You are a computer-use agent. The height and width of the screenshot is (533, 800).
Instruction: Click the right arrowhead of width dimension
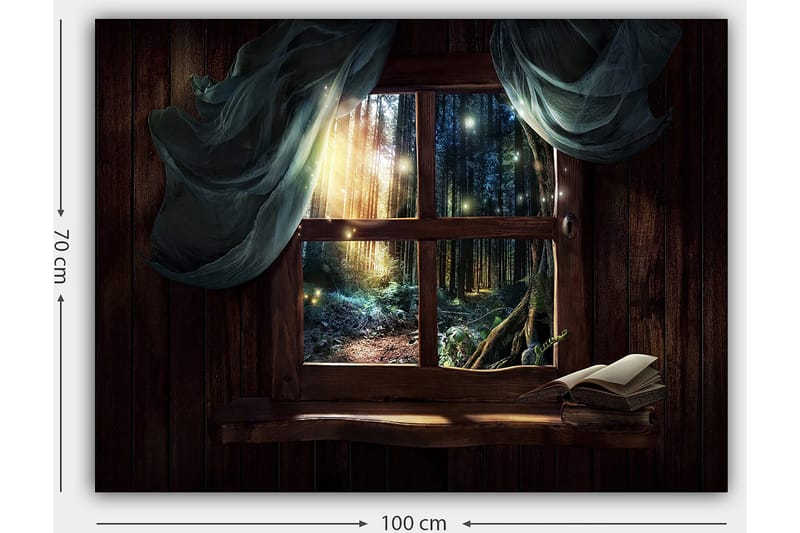click(467, 523)
